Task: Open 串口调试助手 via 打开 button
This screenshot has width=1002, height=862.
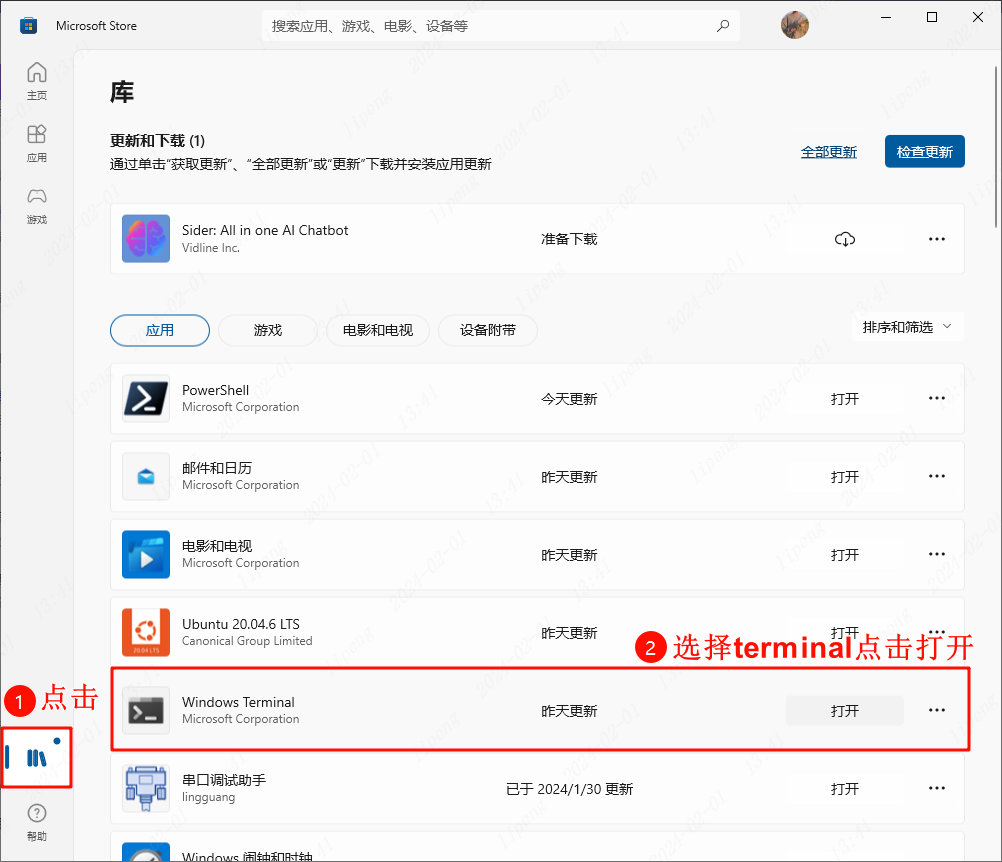Action: (845, 789)
